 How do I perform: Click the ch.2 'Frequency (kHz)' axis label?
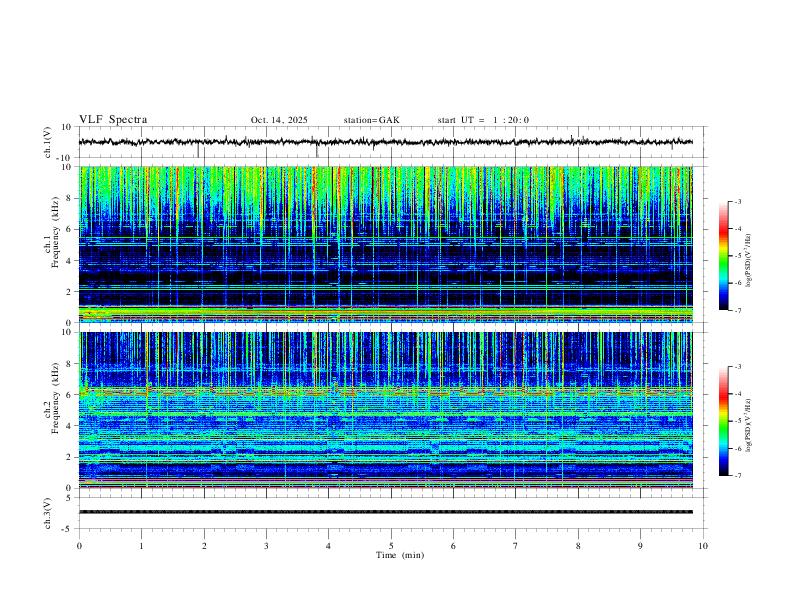(x=55, y=397)
